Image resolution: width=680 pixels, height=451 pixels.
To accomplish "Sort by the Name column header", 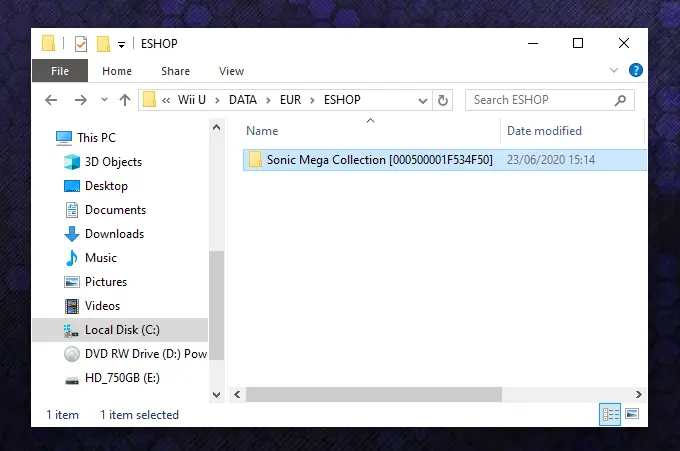I will (262, 131).
